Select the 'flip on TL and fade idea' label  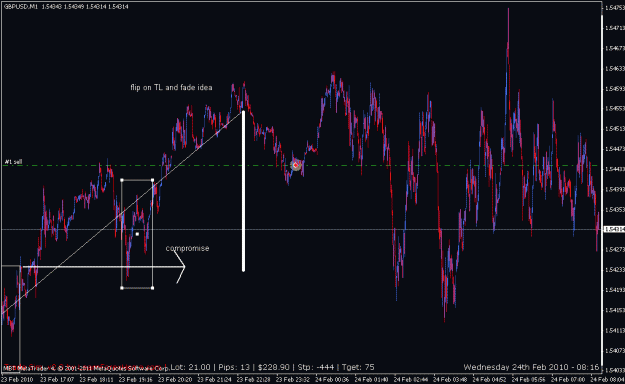(x=171, y=87)
